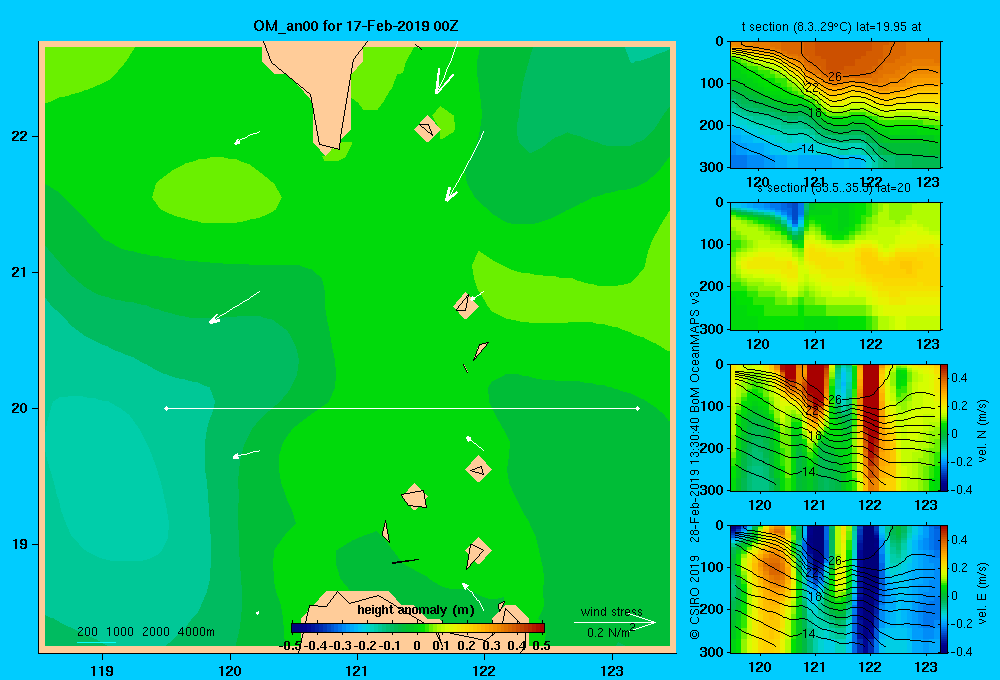Open the salinity section plot
The image size is (1000, 680).
(835, 266)
